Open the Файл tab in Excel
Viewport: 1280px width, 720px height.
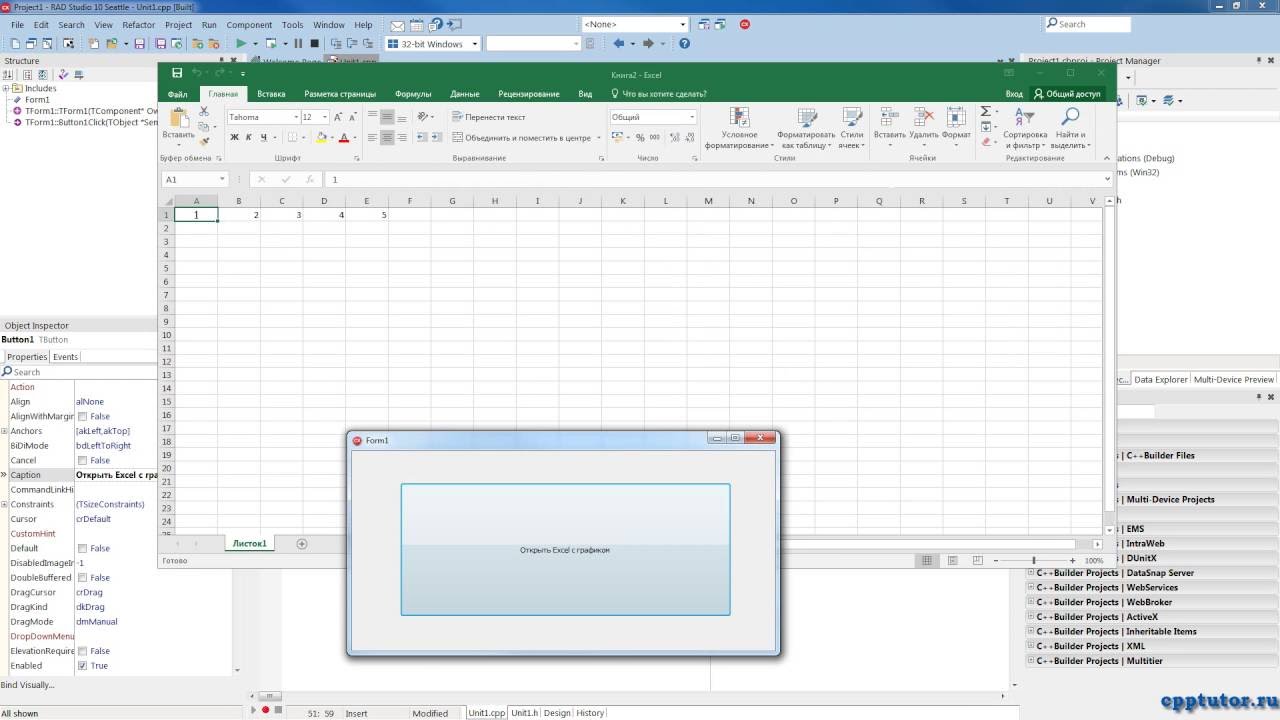pyautogui.click(x=177, y=94)
